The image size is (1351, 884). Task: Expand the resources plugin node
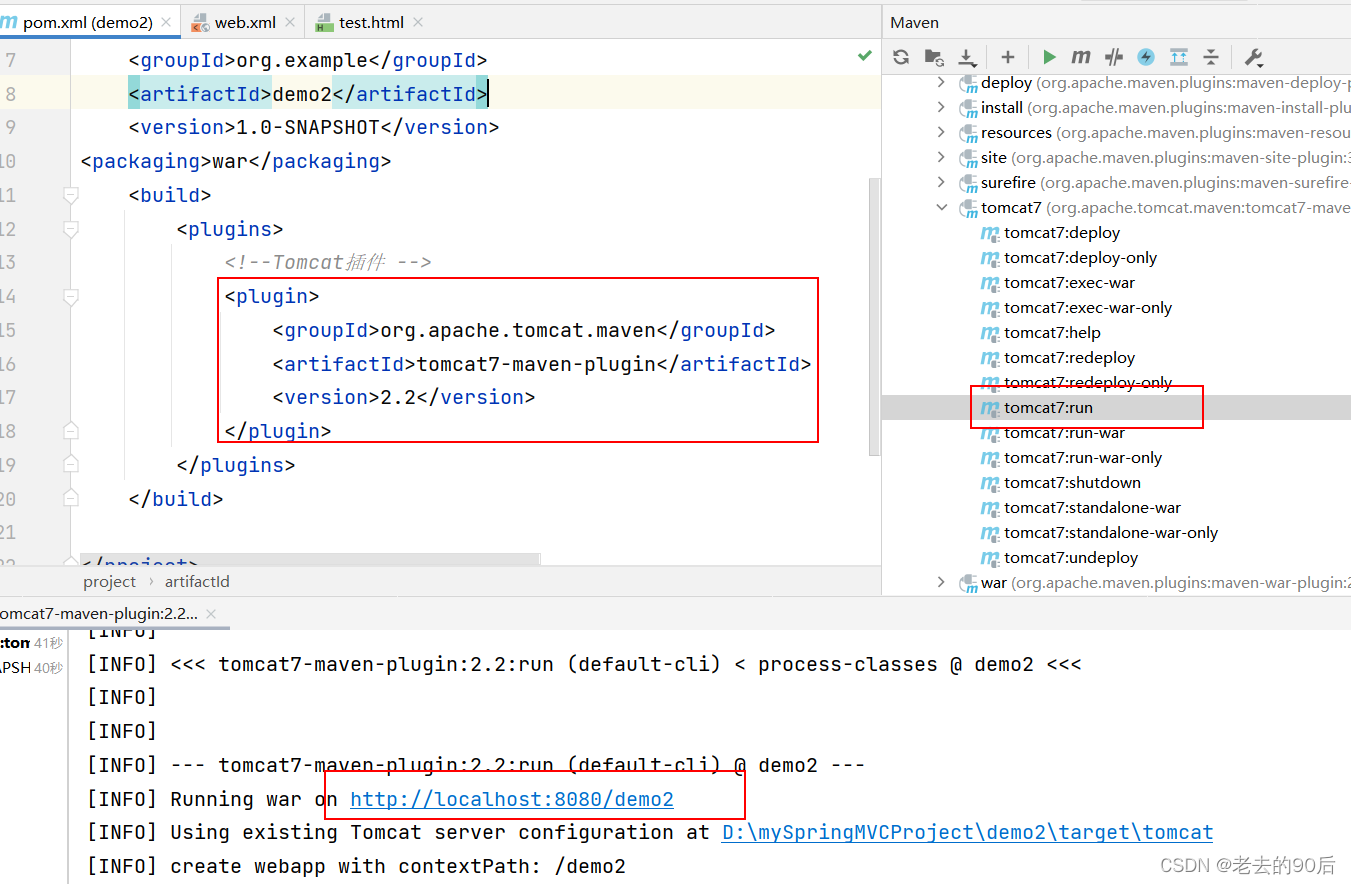[x=941, y=132]
